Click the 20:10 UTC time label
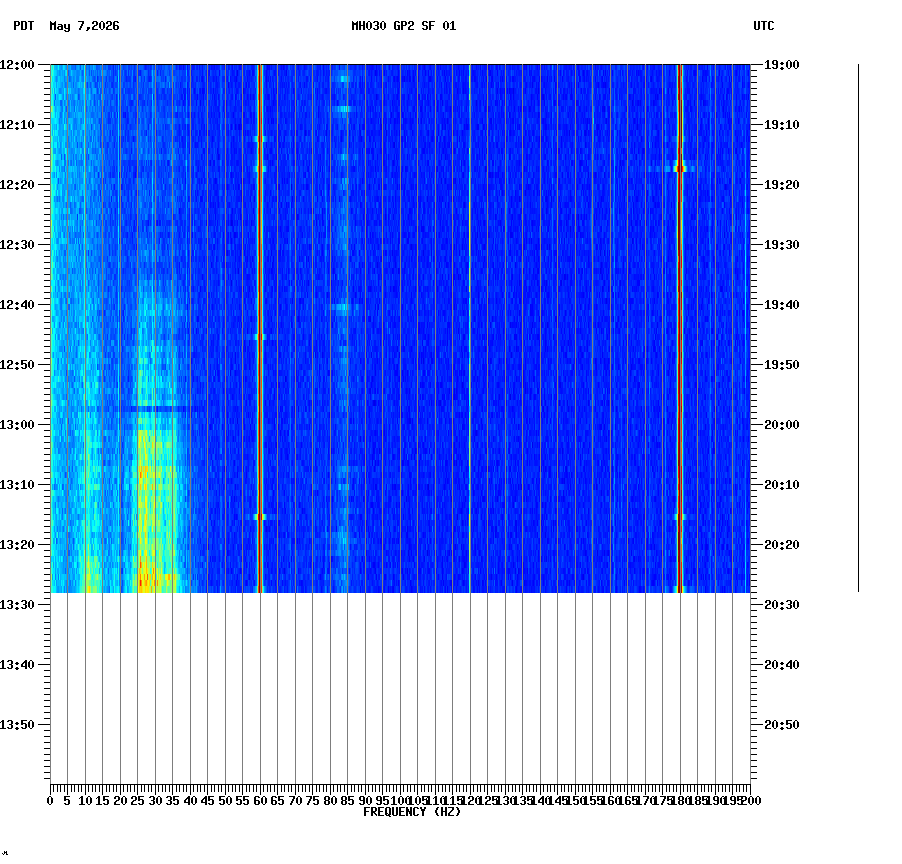 pyautogui.click(x=782, y=485)
